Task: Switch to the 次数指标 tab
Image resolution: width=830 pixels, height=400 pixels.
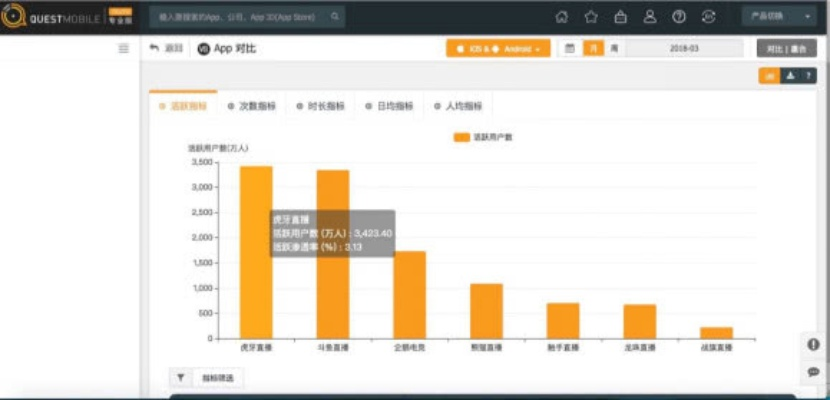Action: 251,105
